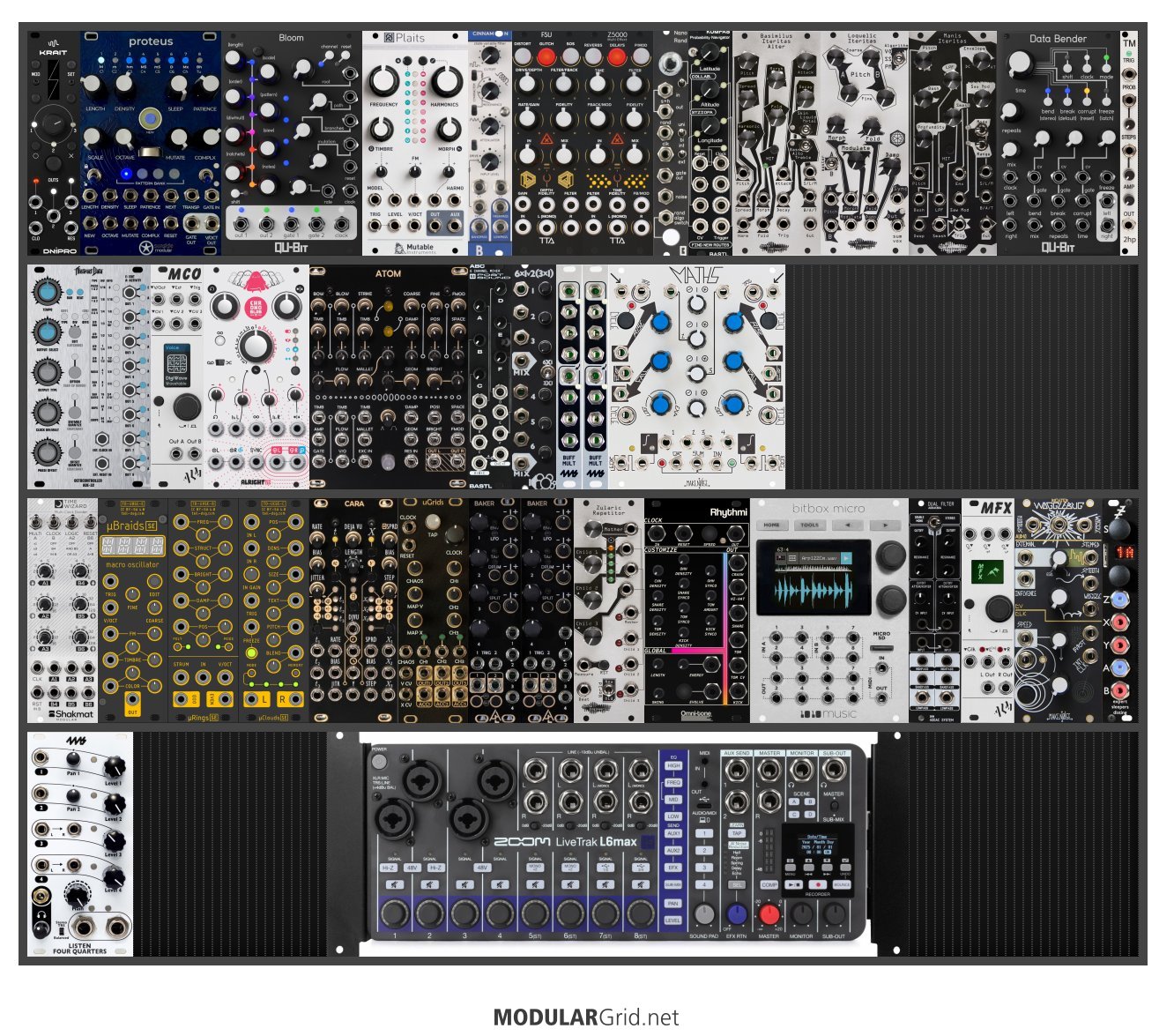Select LEVEL mode on Zoom L6max
Screen dimensions: 1174x1036
(673, 920)
